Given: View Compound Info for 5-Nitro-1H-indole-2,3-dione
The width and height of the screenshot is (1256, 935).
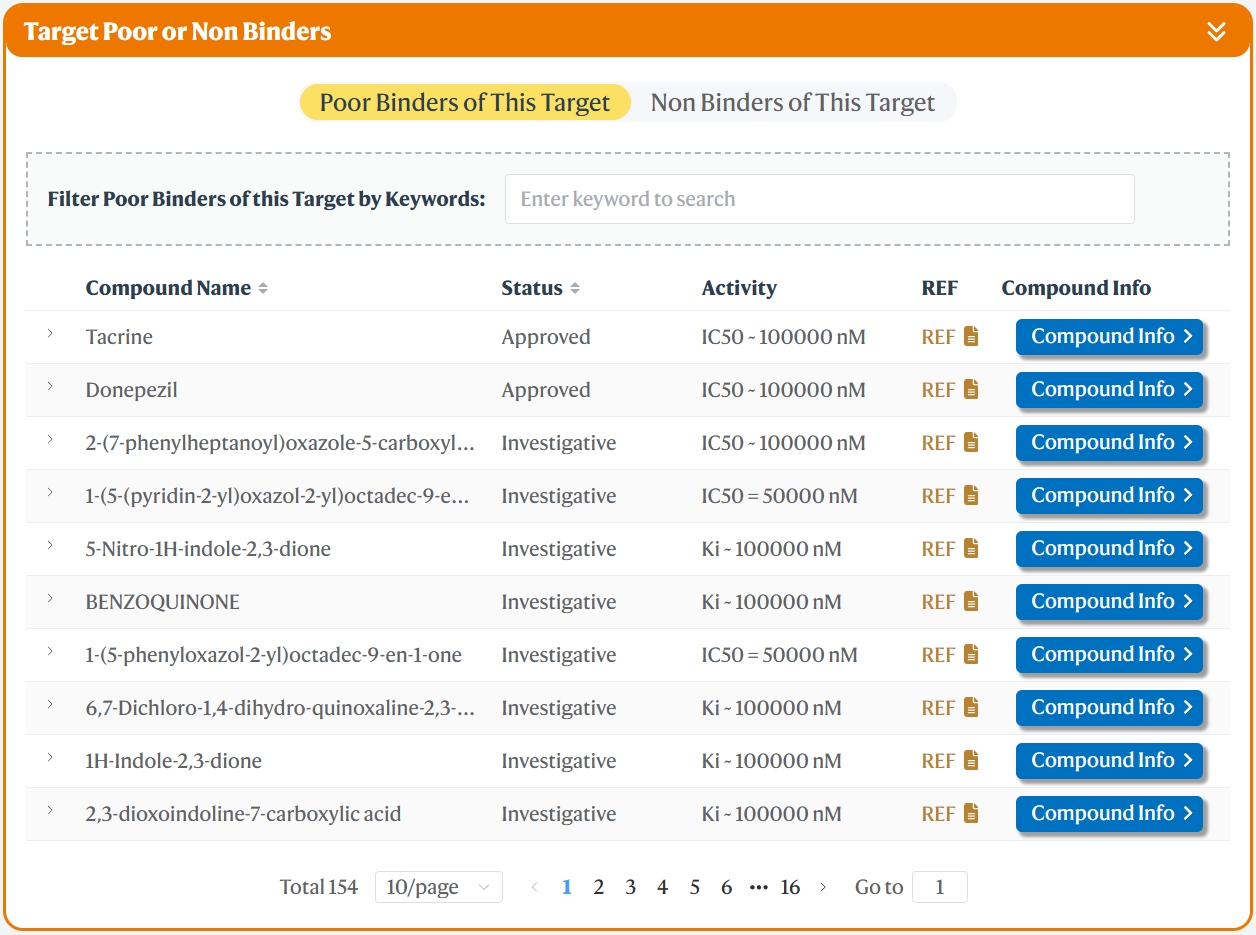Looking at the screenshot, I should pos(1109,549).
